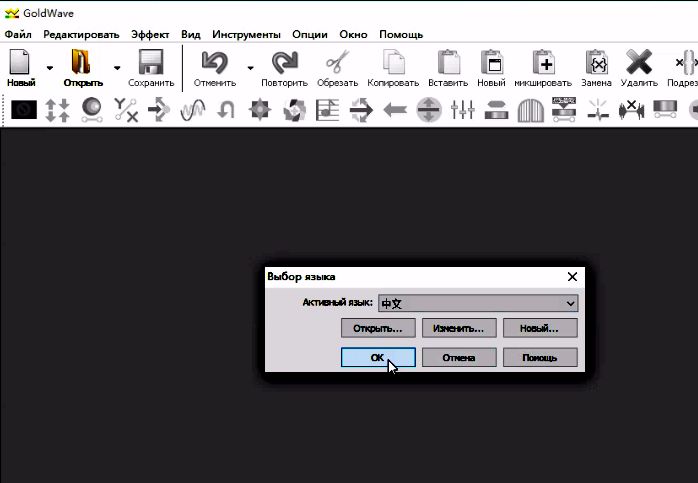Open the dropdown arrow beside Новый
Image resolution: width=698 pixels, height=483 pixels.
tap(49, 68)
